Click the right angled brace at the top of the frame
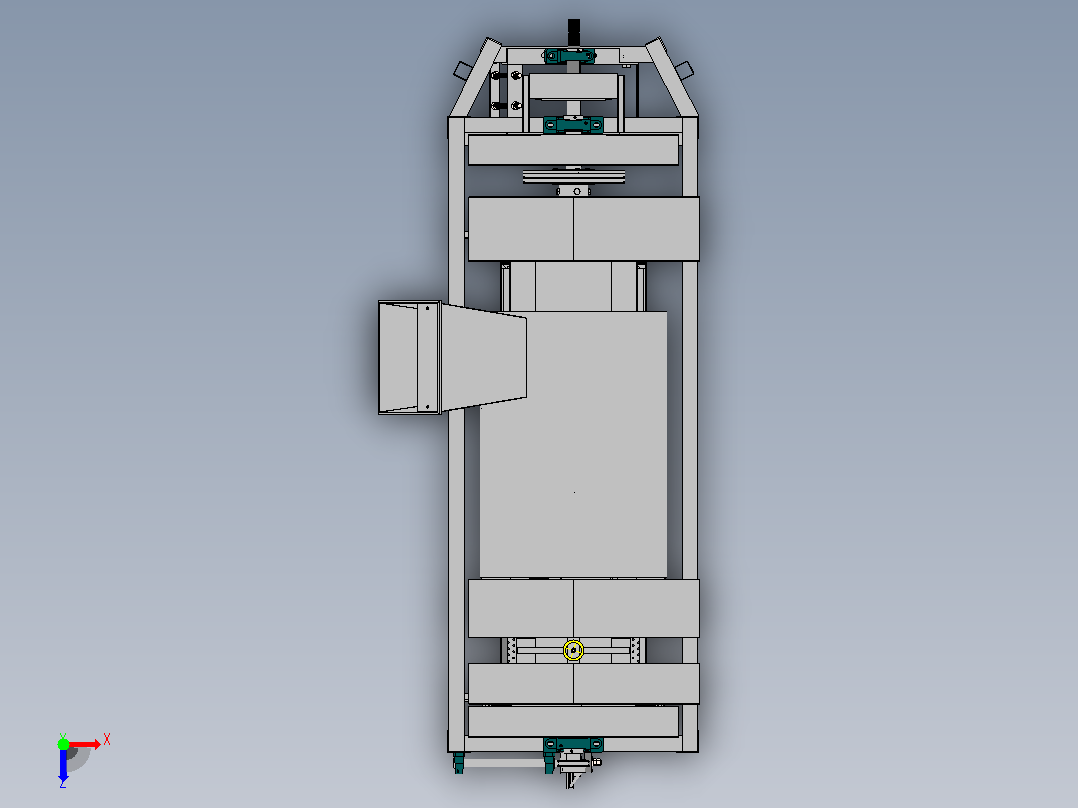The image size is (1078, 808). (670, 77)
